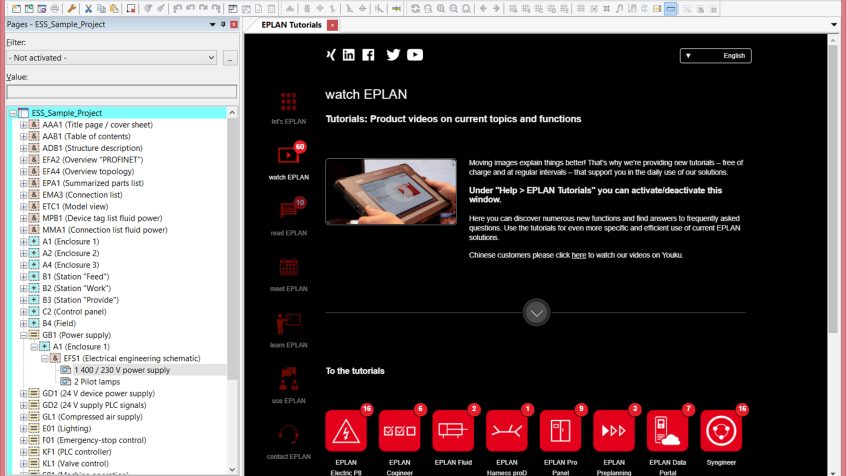
Task: Click the Paste clipboard icon
Action: pyautogui.click(x=114, y=9)
